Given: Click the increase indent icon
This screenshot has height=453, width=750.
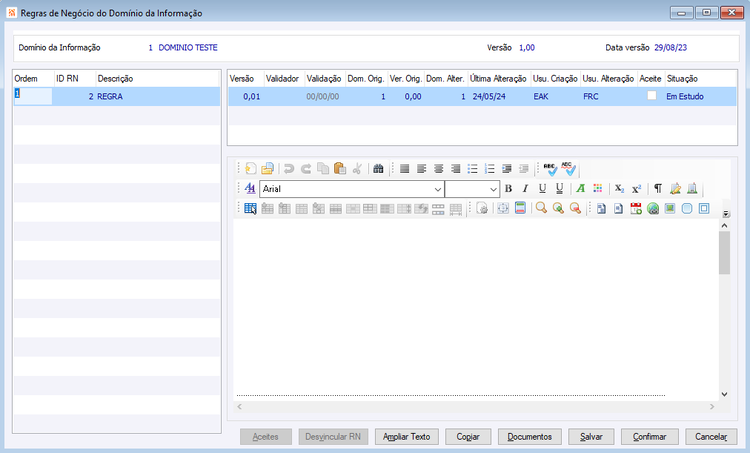Looking at the screenshot, I should [x=507, y=168].
